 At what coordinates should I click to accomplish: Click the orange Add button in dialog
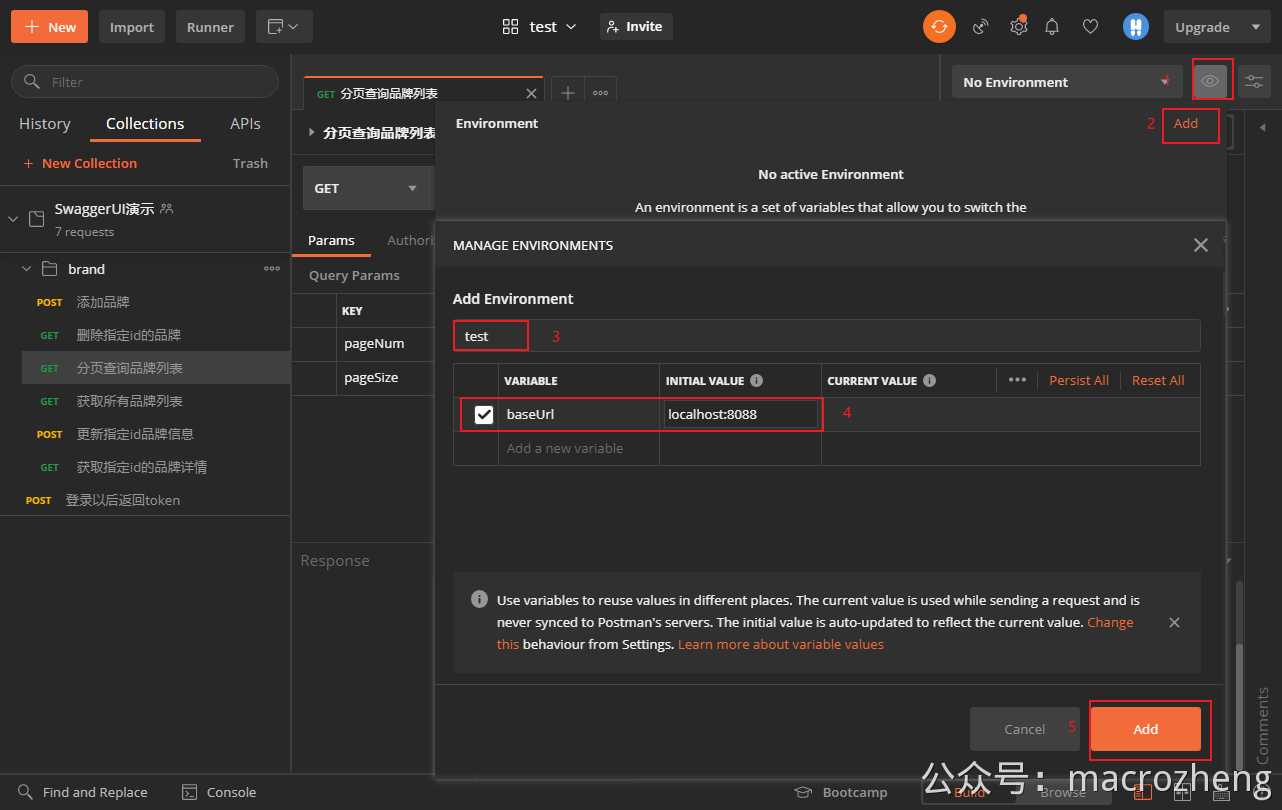[x=1146, y=729]
